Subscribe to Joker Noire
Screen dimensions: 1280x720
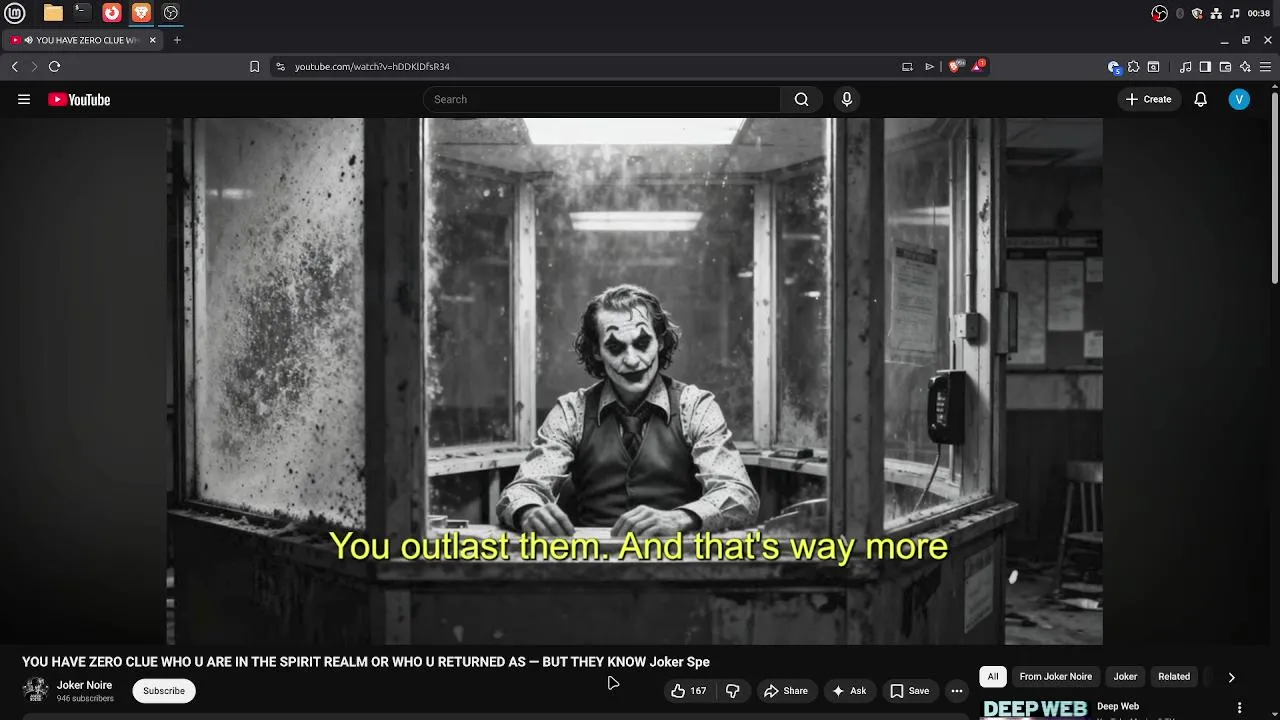point(164,691)
